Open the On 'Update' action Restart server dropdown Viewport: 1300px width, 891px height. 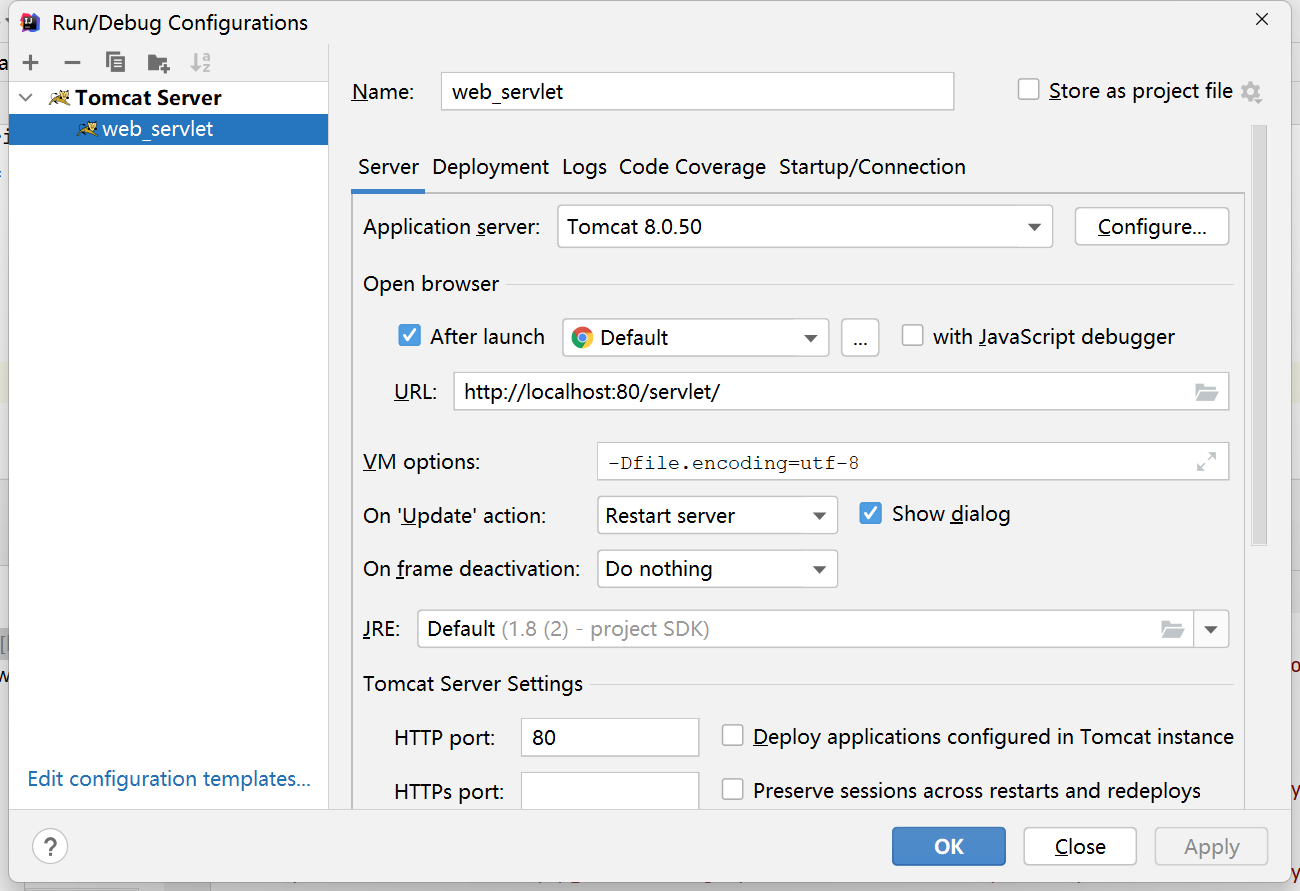(717, 516)
